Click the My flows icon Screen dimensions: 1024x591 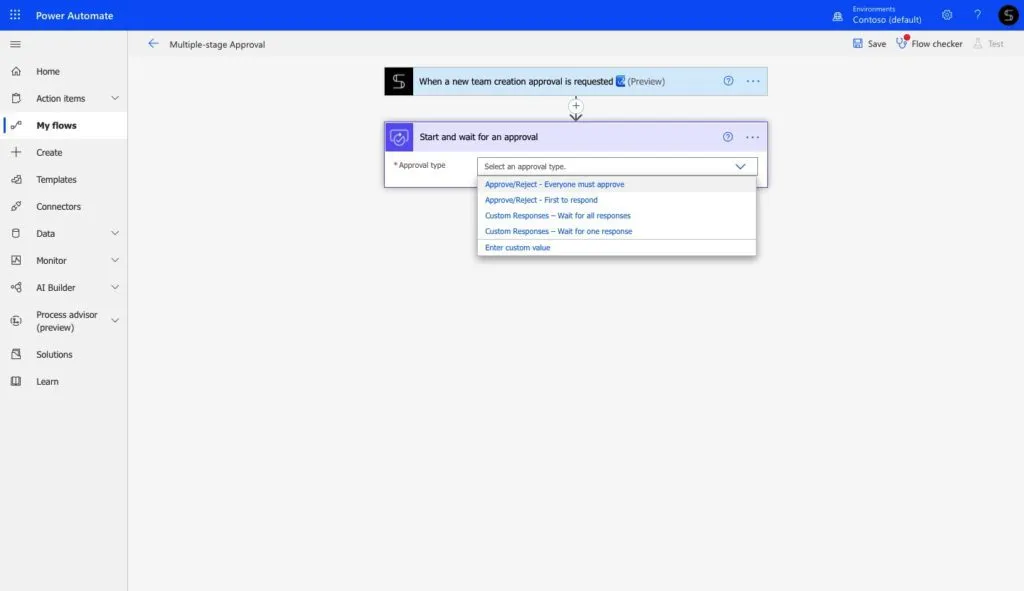[16, 125]
